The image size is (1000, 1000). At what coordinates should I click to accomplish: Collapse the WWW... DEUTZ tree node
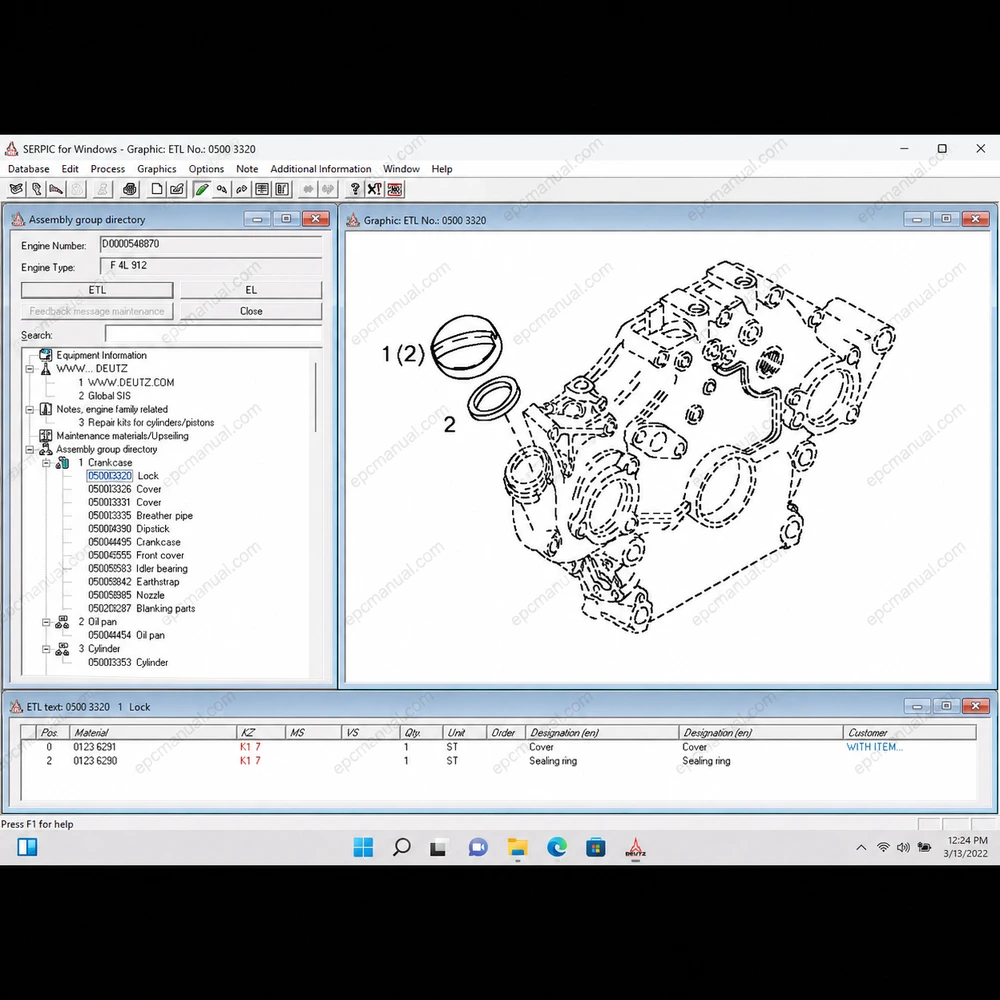coord(29,369)
